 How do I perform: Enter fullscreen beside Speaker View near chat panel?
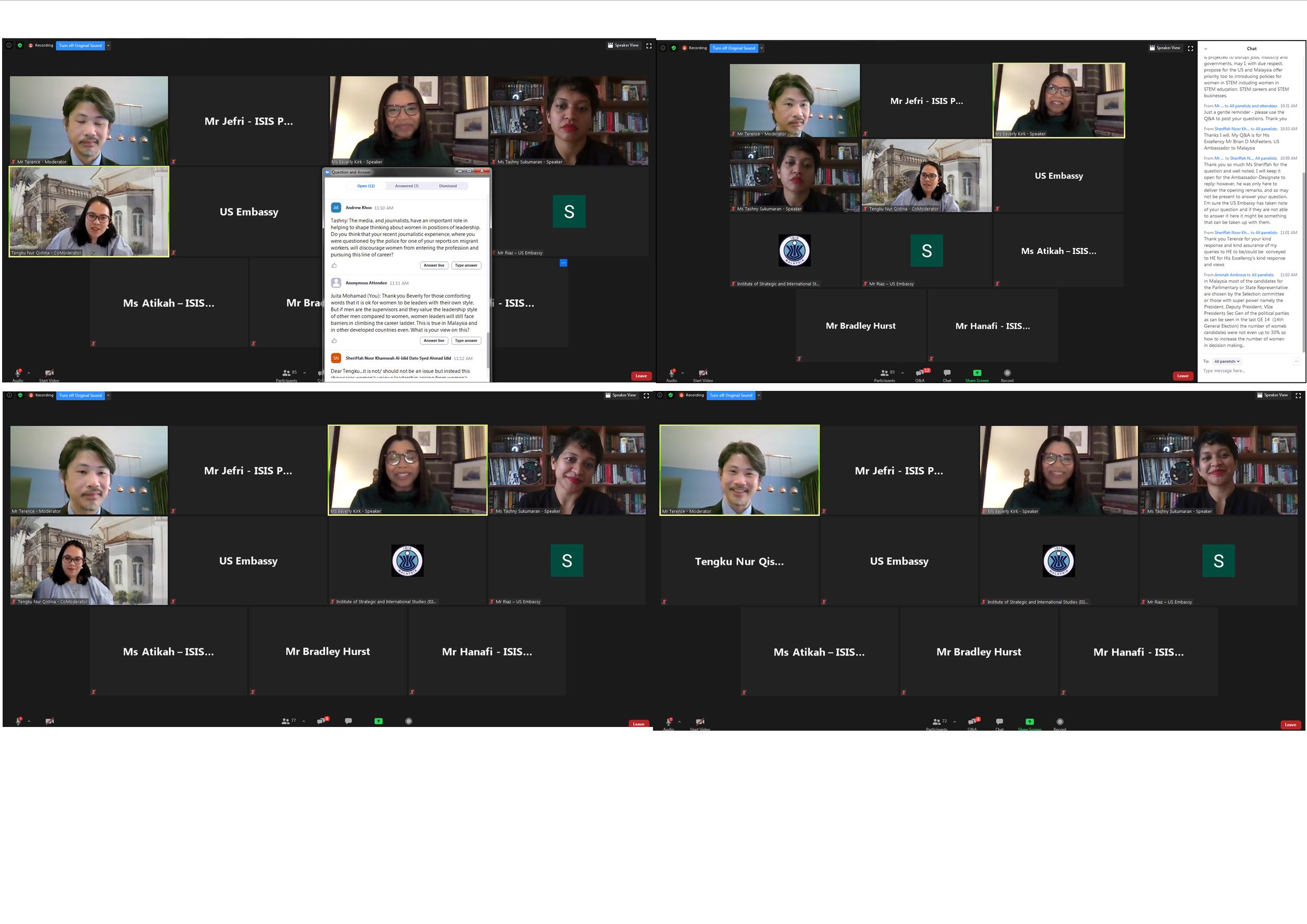tap(1191, 48)
